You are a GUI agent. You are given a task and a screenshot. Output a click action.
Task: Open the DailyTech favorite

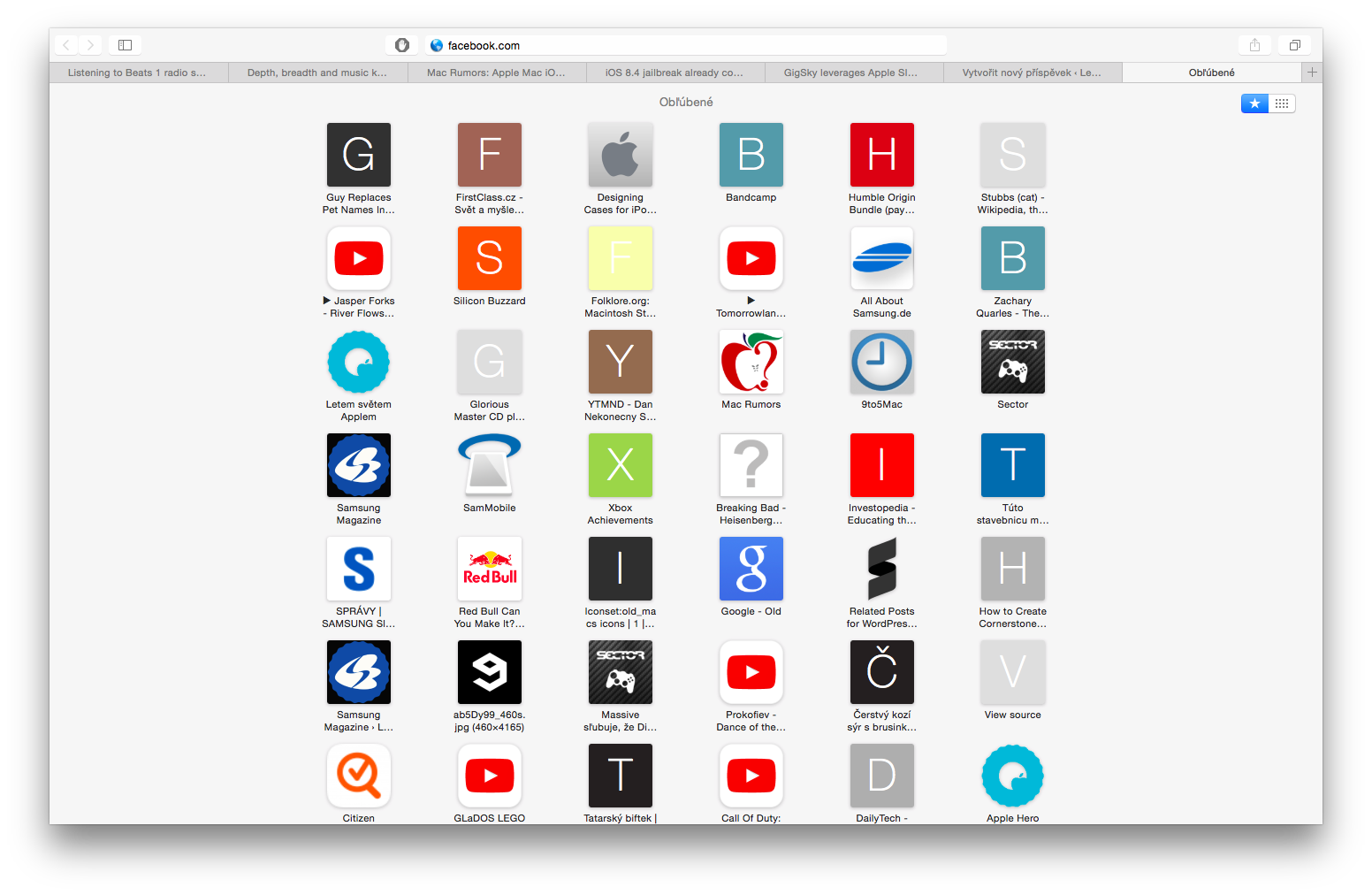pyautogui.click(x=882, y=776)
